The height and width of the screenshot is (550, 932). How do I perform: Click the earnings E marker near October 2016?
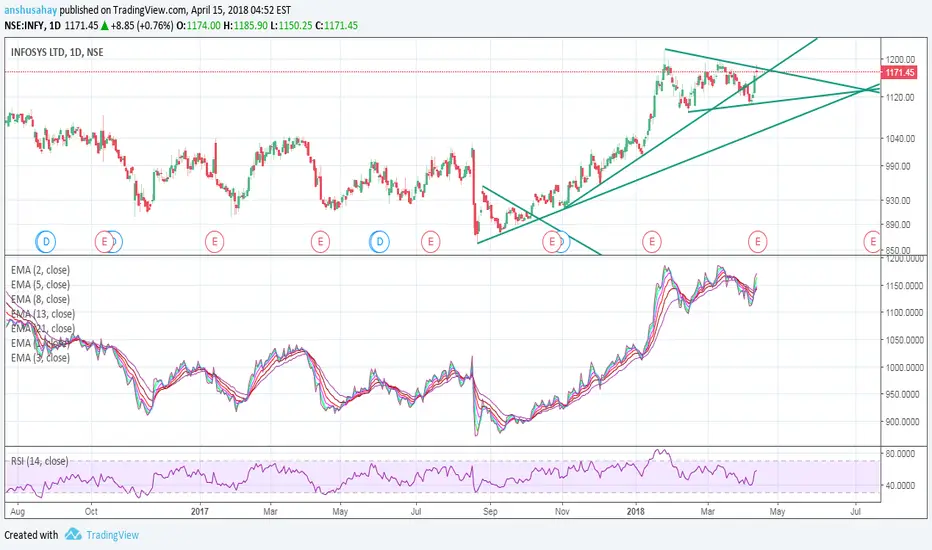pos(105,242)
